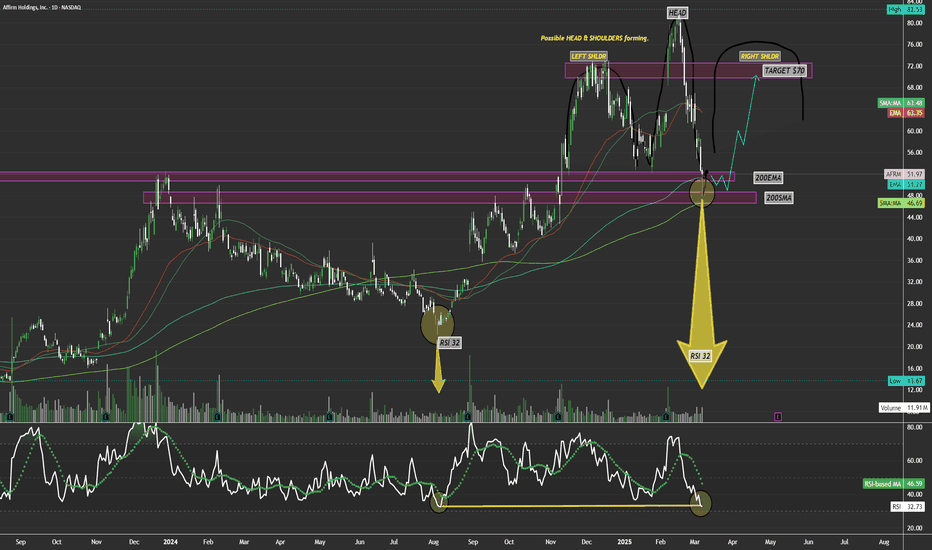
Task: Click the Affirm Holdings, Inc. chart title
Action: [42, 8]
